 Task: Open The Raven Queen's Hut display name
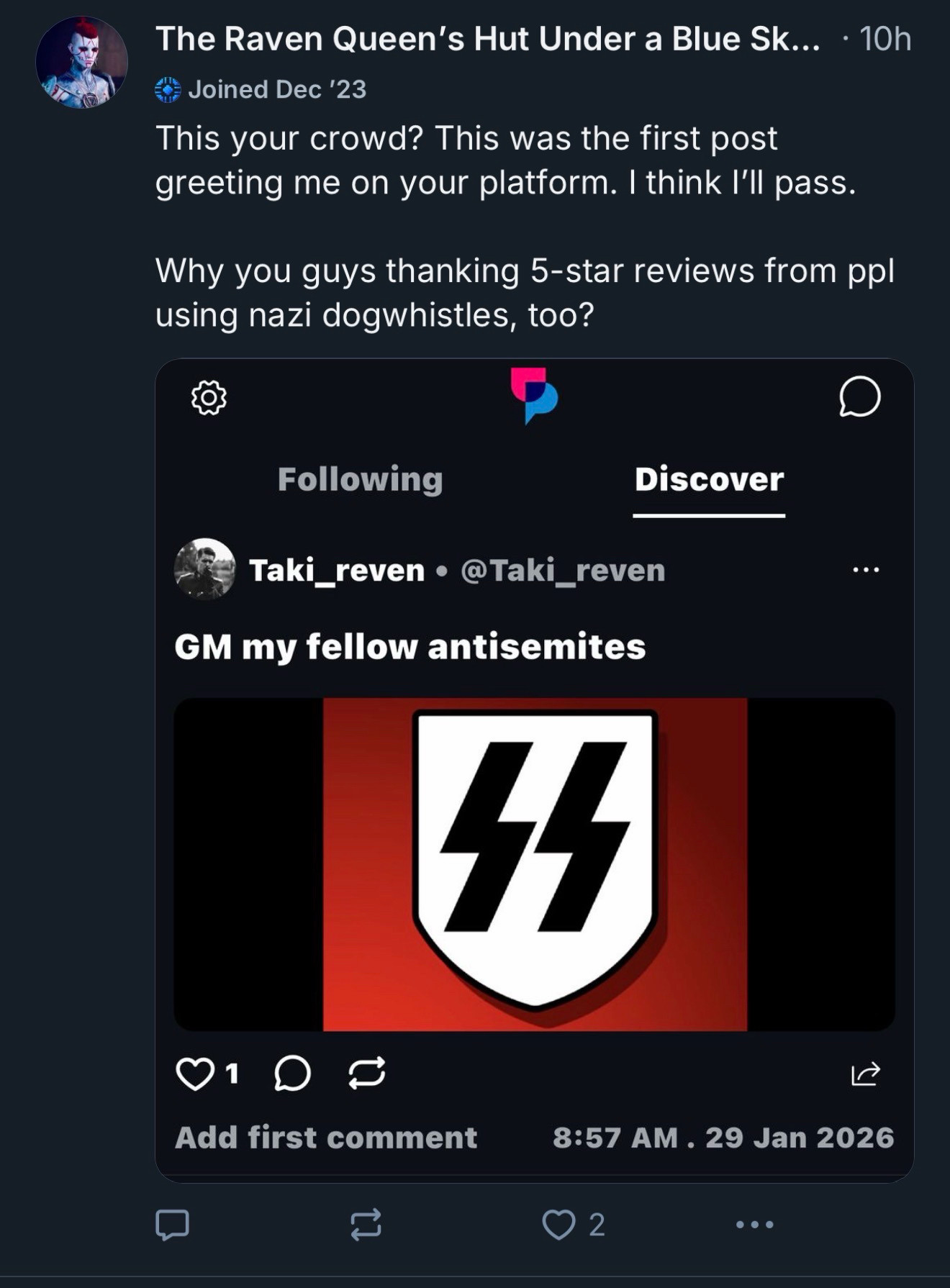[487, 39]
